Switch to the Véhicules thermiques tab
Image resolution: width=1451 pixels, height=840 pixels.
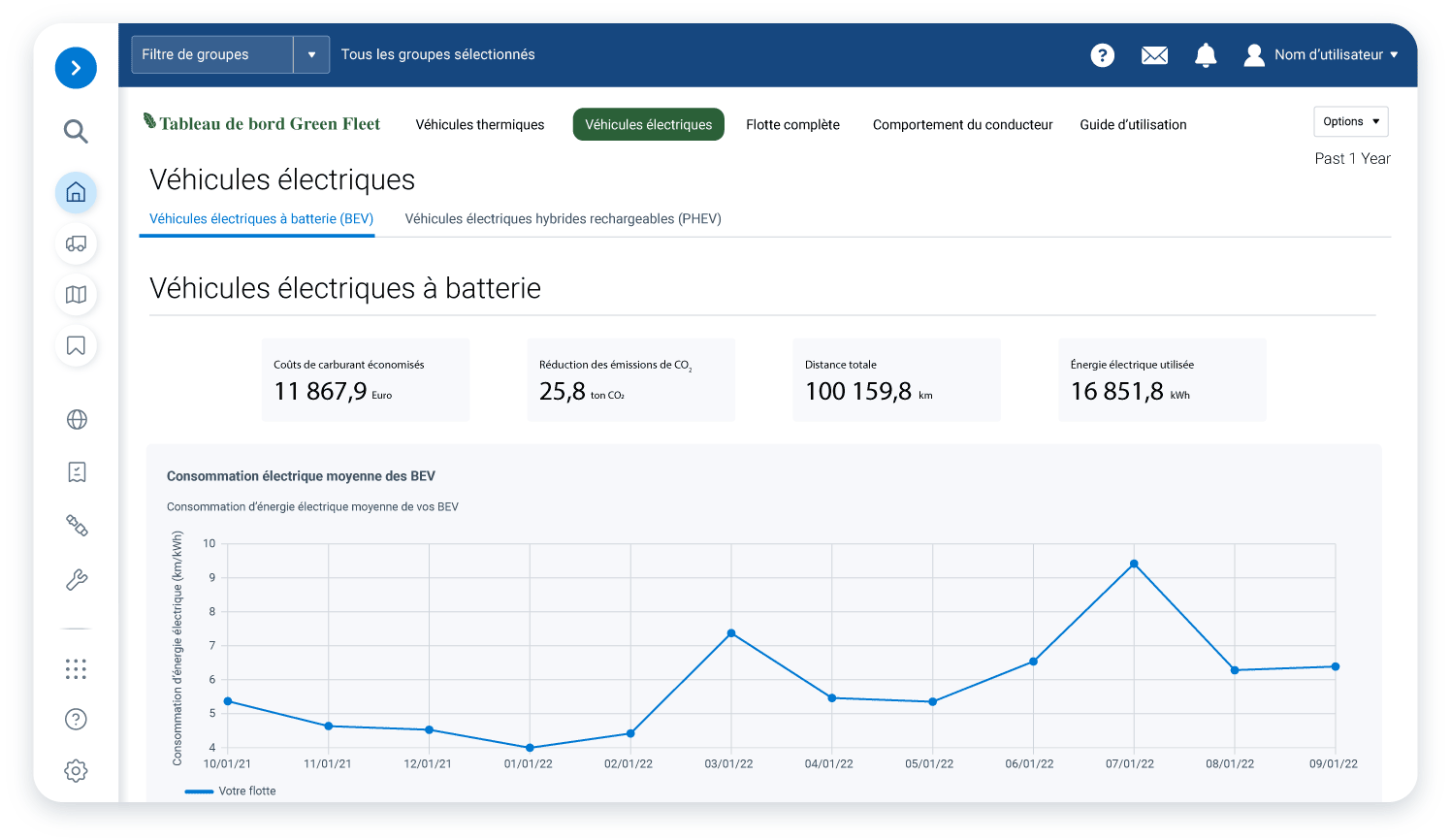(479, 124)
